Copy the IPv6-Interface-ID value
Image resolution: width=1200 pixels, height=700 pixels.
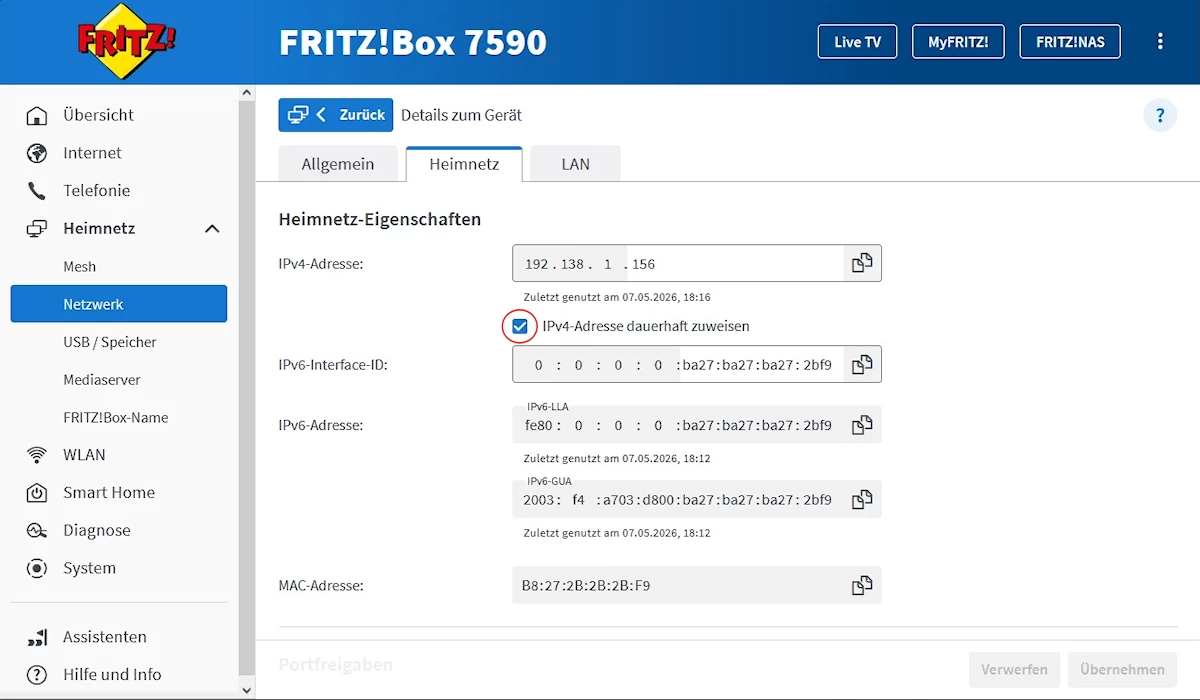tap(862, 365)
